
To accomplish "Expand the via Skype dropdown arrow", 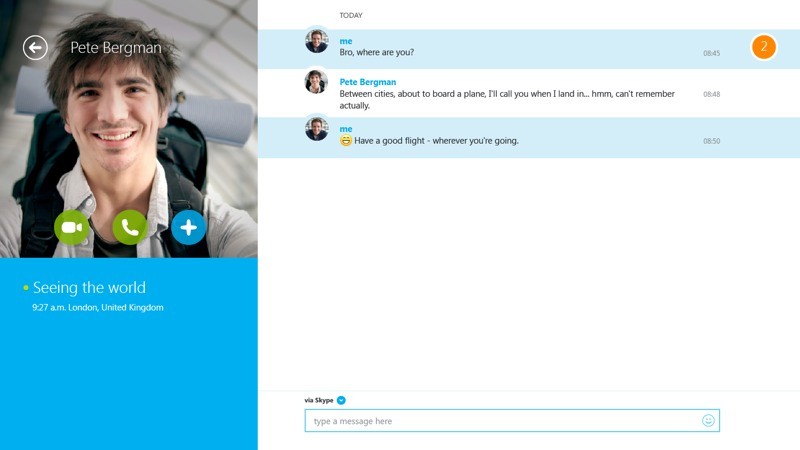I will [x=341, y=401].
